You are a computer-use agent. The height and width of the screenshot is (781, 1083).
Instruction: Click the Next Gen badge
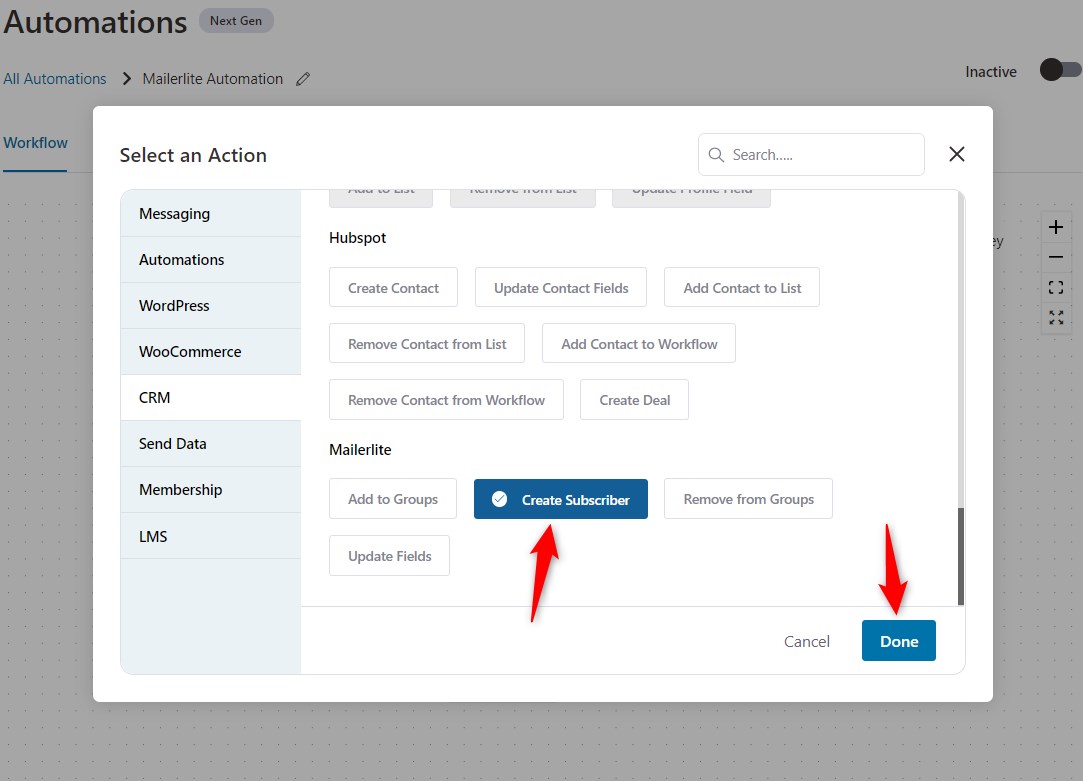tap(236, 21)
